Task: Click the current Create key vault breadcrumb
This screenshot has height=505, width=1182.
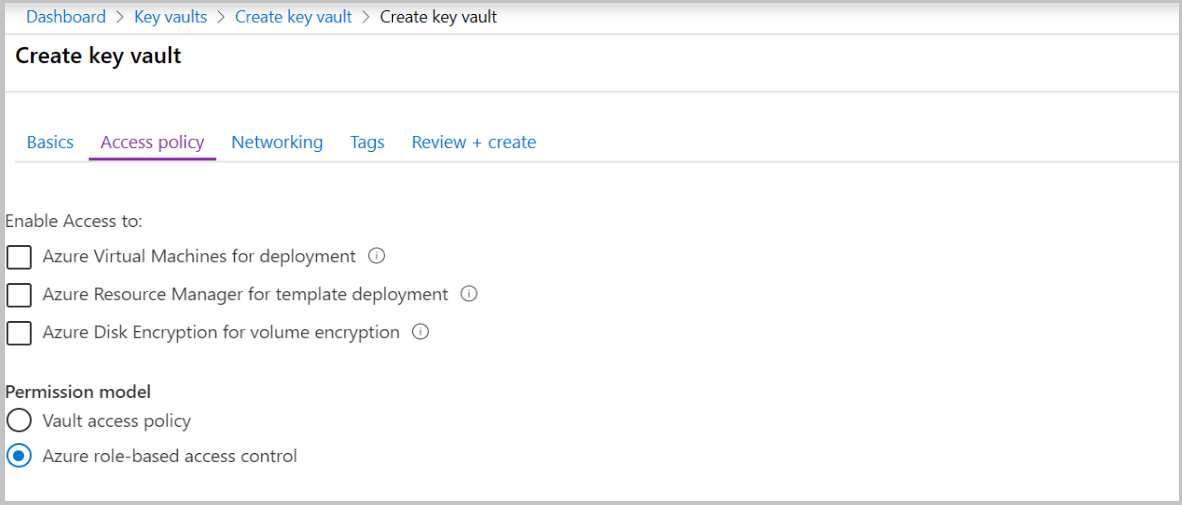Action: (x=438, y=17)
